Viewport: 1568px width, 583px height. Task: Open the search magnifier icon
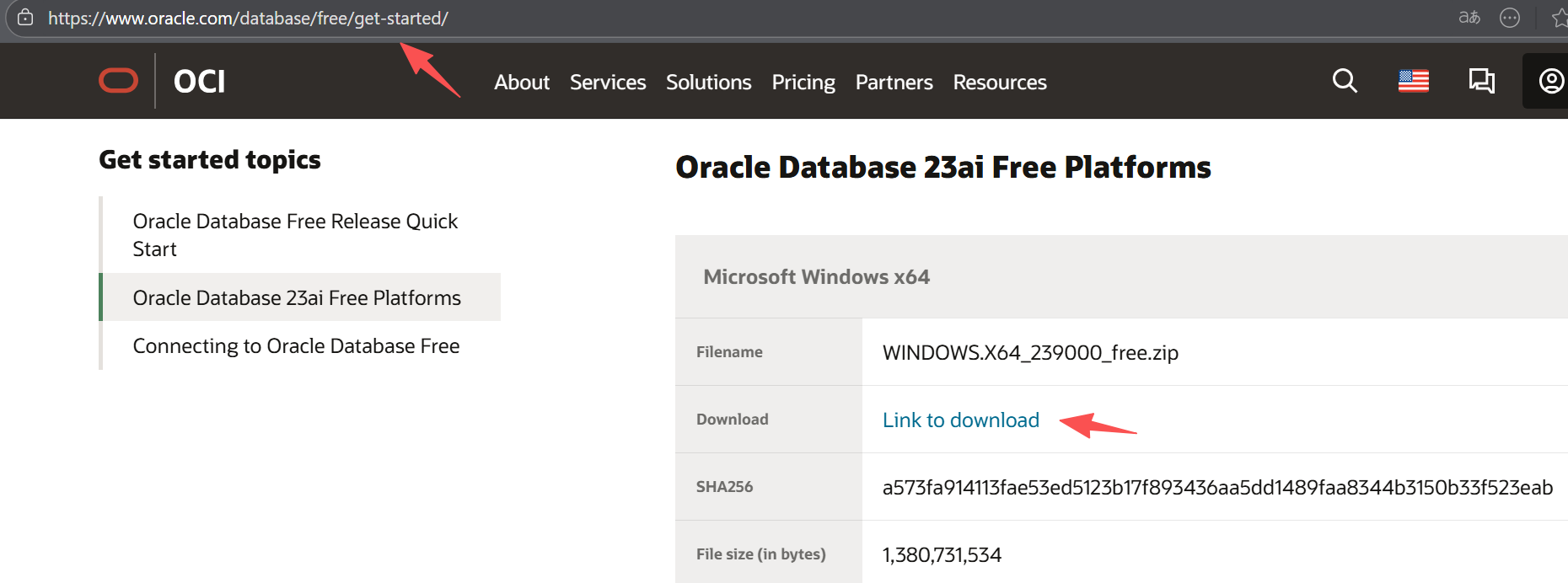tap(1345, 81)
